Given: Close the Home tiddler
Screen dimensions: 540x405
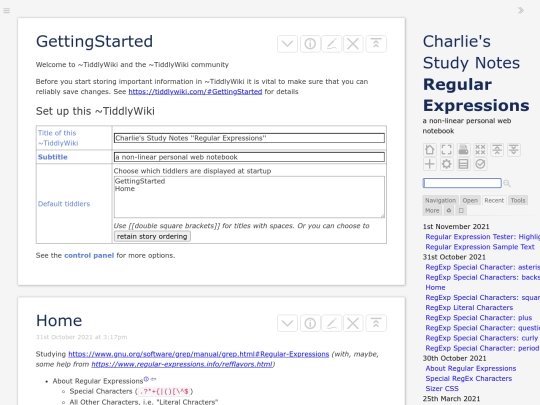Looking at the screenshot, I should coord(353,323).
